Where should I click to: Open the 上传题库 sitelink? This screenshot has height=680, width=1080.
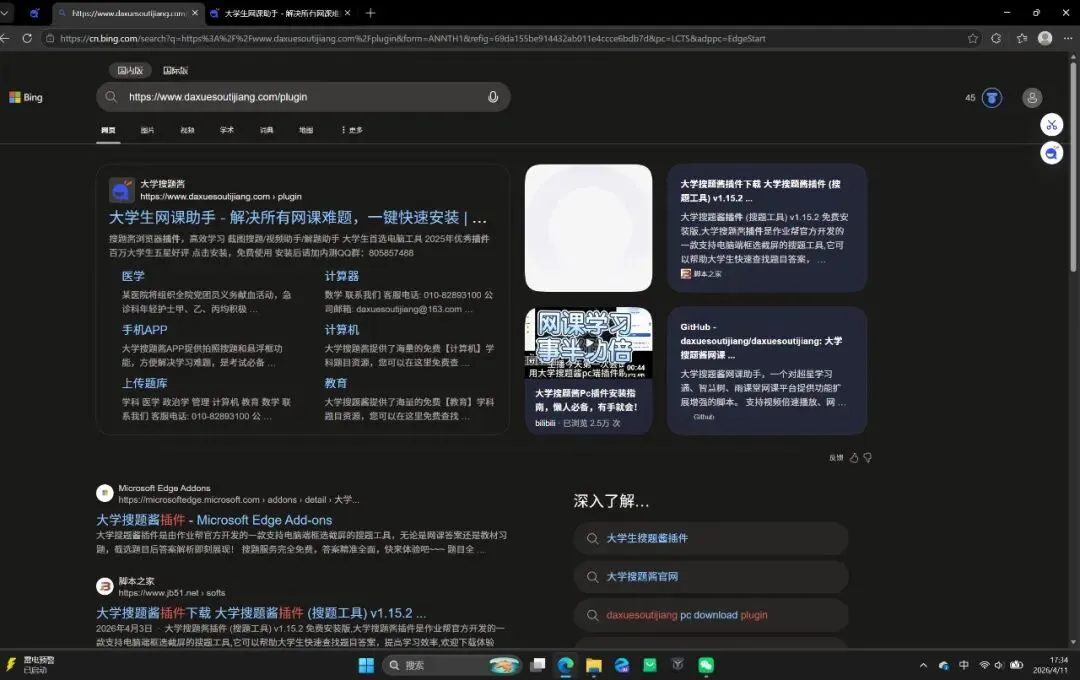(x=145, y=383)
